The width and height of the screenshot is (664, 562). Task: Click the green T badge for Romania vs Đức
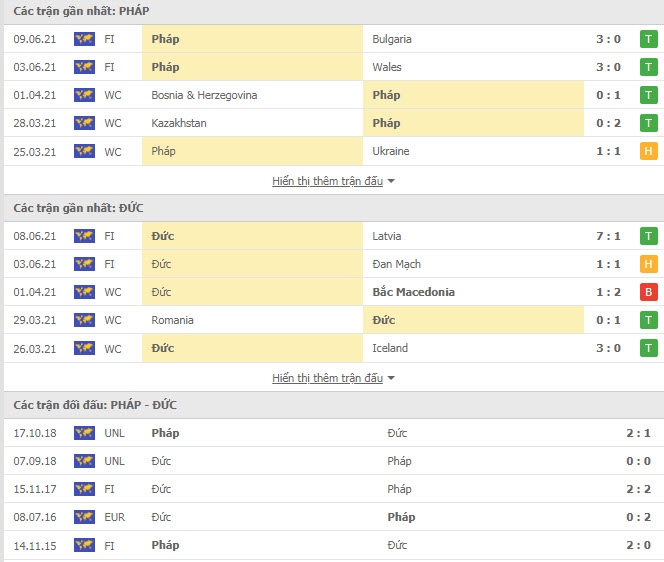pyautogui.click(x=648, y=320)
